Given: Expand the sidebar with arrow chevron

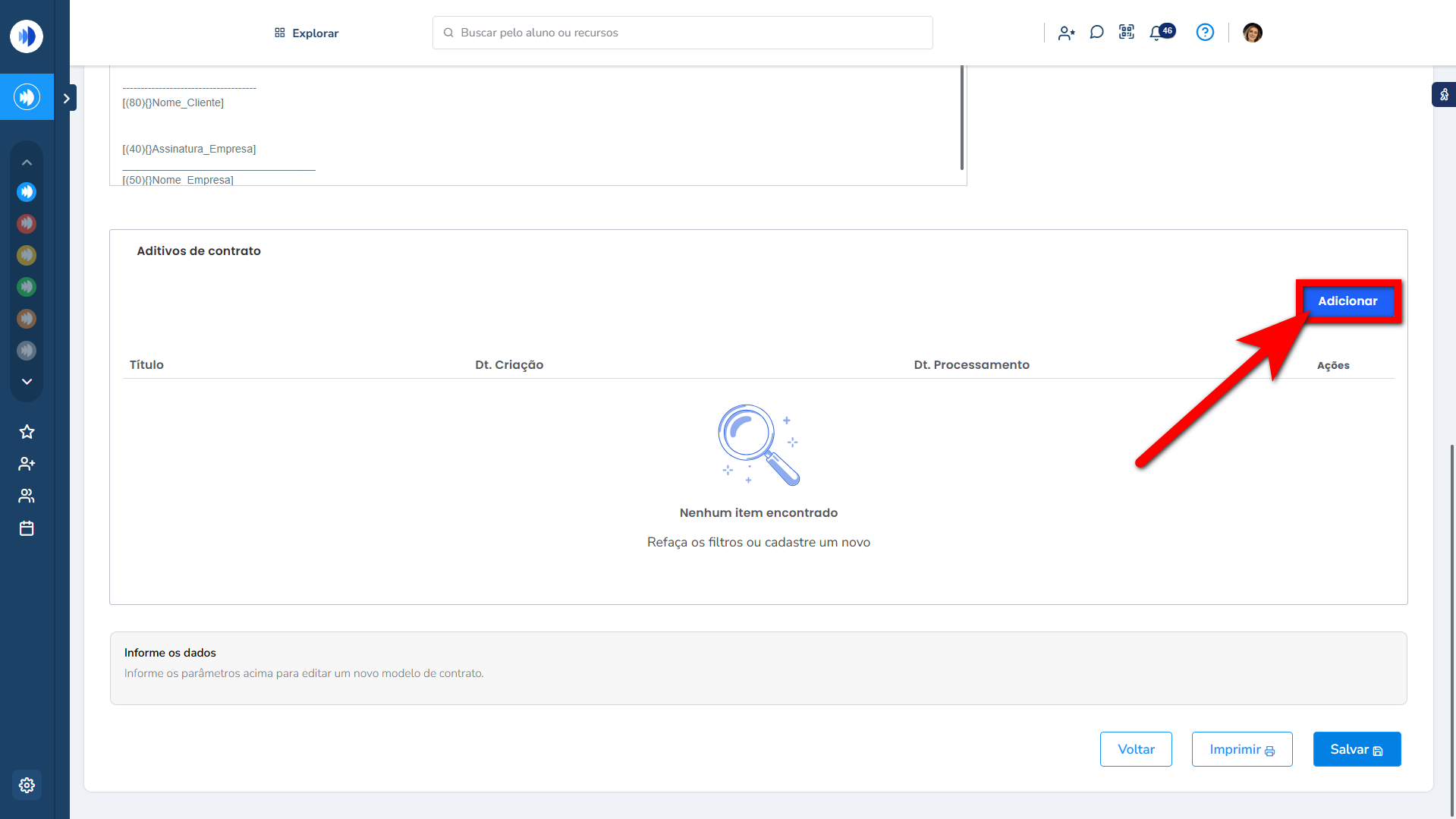Looking at the screenshot, I should click(67, 98).
